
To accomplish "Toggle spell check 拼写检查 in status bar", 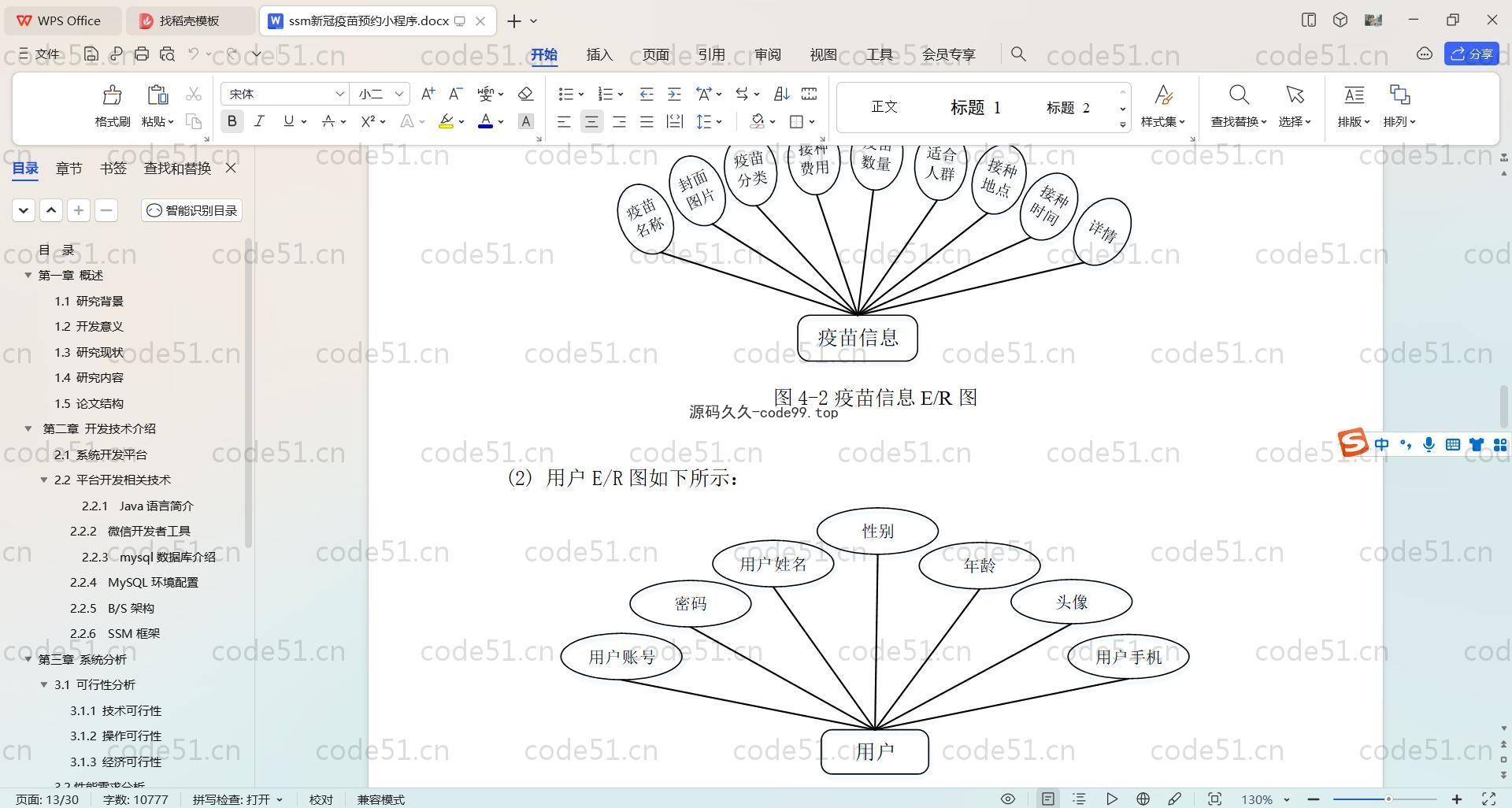I will (237, 799).
